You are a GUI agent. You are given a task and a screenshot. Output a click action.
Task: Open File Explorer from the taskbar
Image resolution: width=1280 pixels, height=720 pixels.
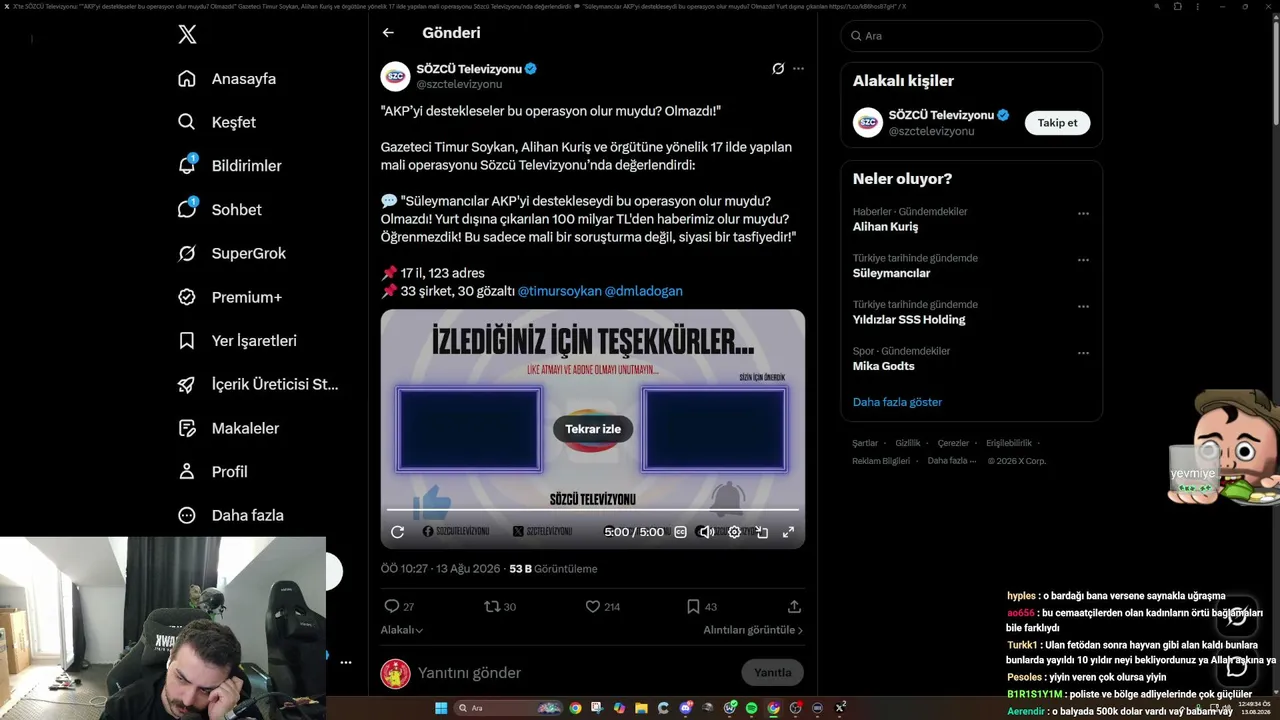coord(641,708)
